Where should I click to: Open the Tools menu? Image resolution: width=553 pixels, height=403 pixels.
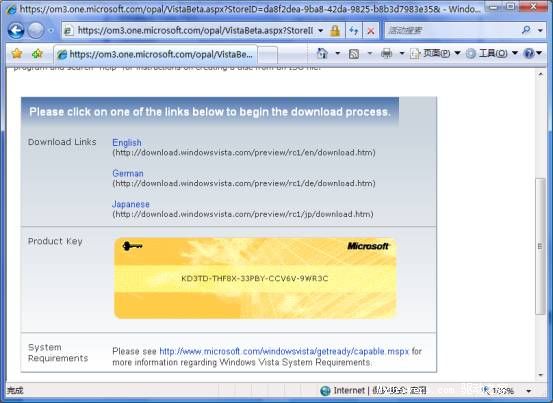pyautogui.click(x=492, y=53)
